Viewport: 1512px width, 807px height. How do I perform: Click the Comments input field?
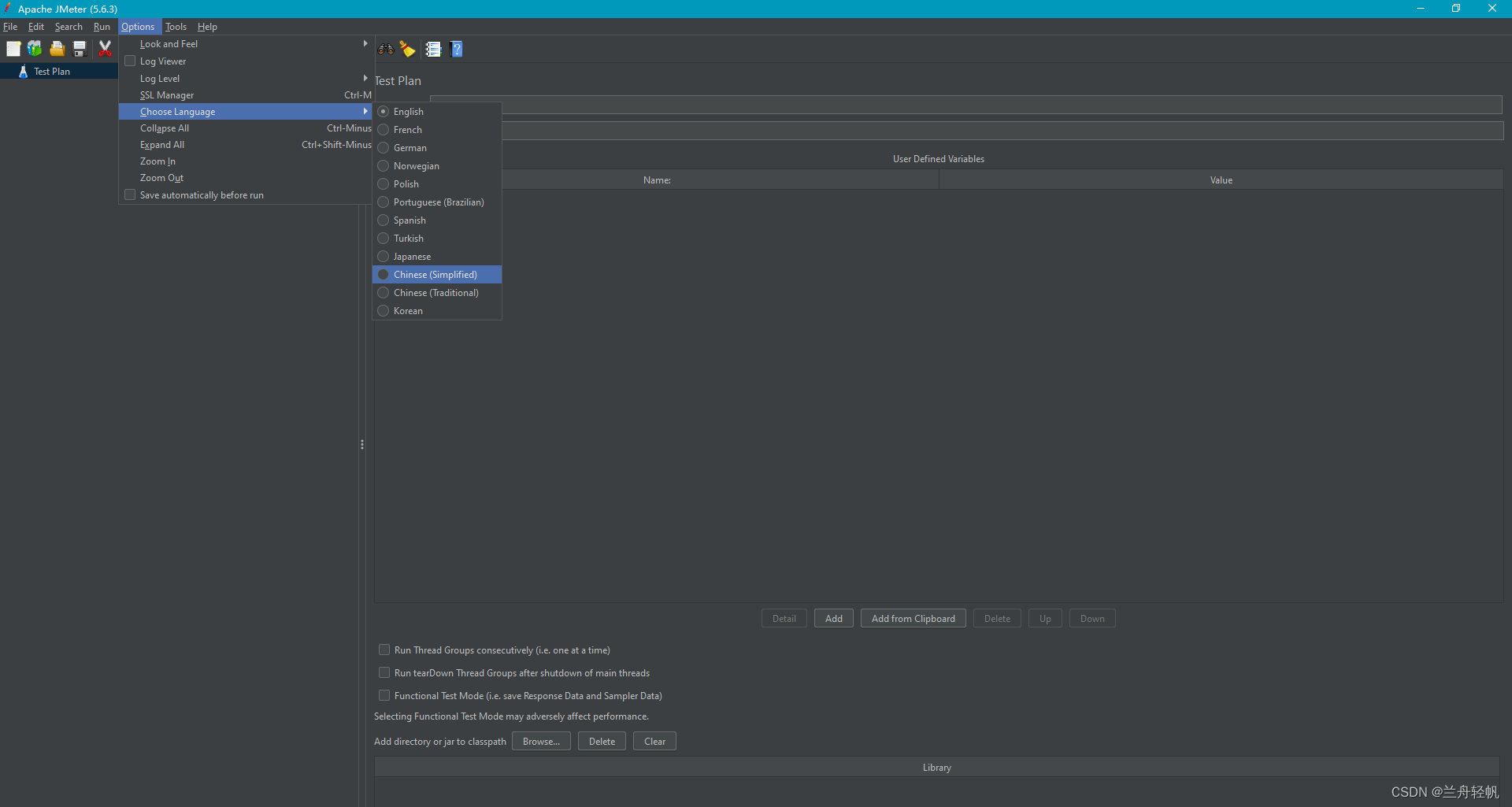coord(966,131)
